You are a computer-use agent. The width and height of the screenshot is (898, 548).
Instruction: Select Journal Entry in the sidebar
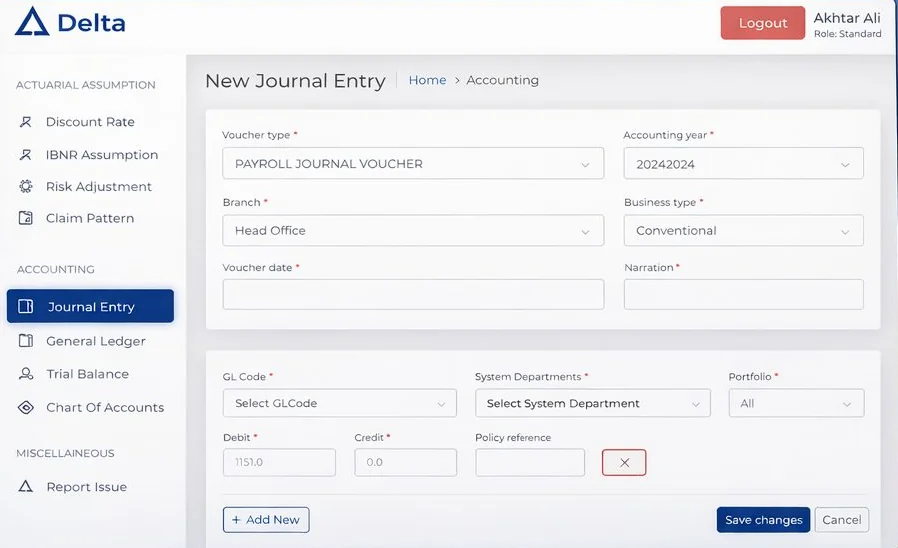pos(90,306)
